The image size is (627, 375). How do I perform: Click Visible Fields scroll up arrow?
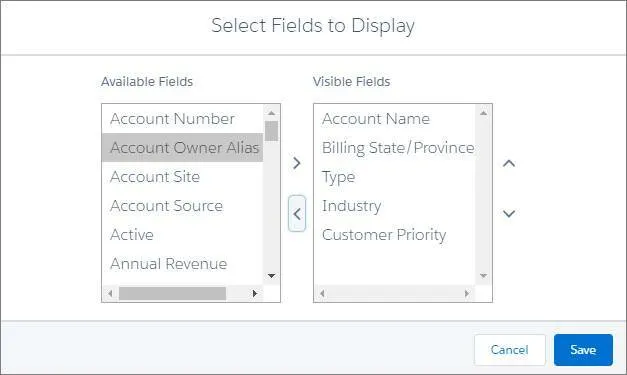[x=483, y=113]
